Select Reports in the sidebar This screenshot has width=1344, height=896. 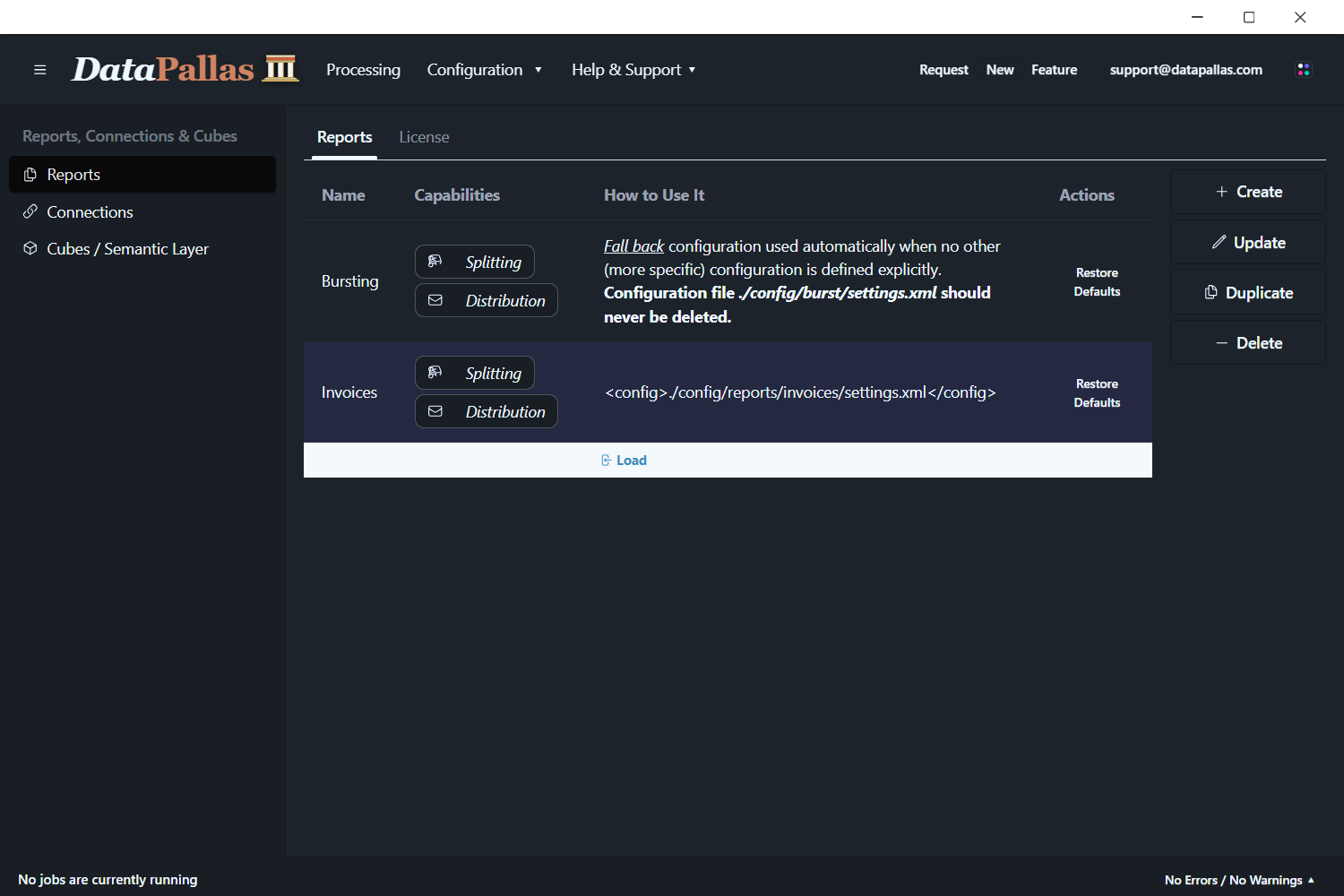142,175
